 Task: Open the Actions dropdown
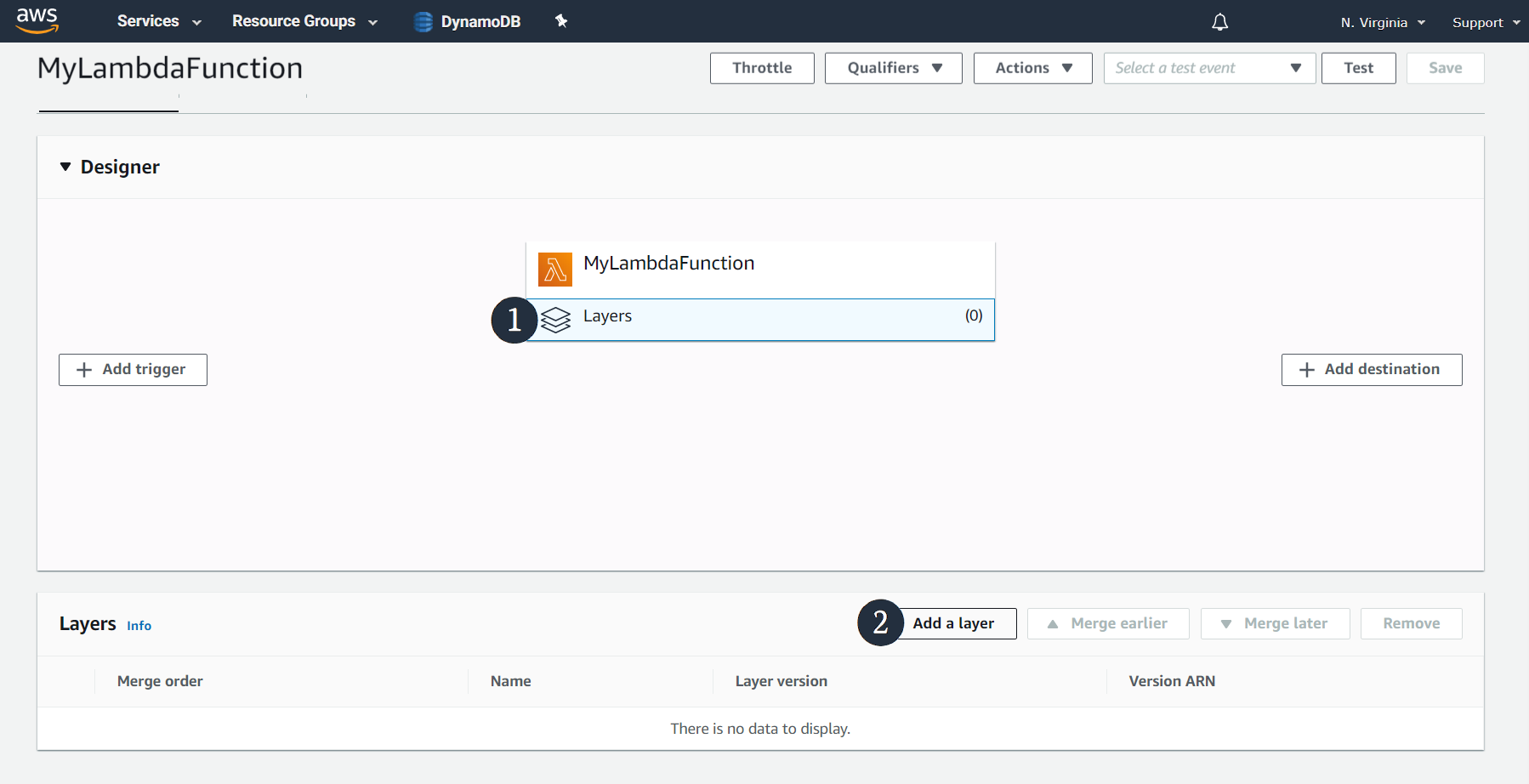tap(1033, 68)
